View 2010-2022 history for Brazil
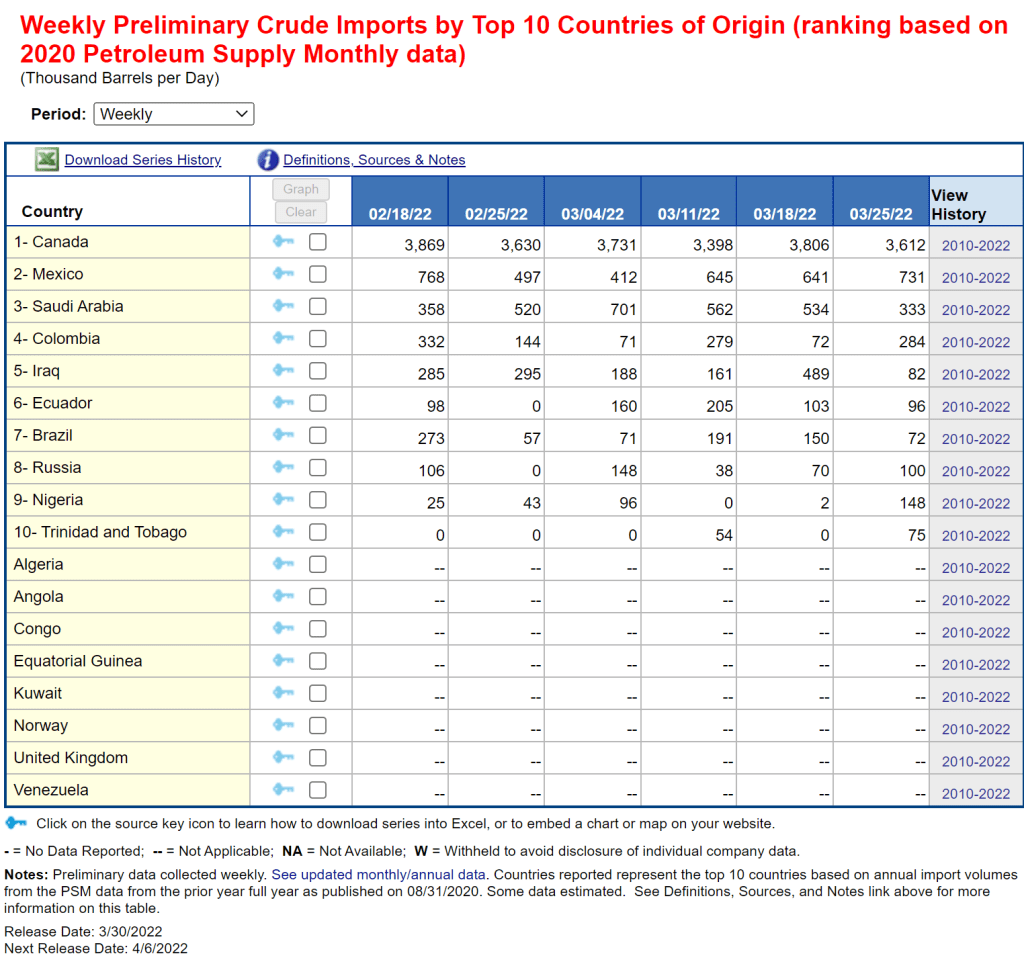The height and width of the screenshot is (966, 1024). (975, 439)
